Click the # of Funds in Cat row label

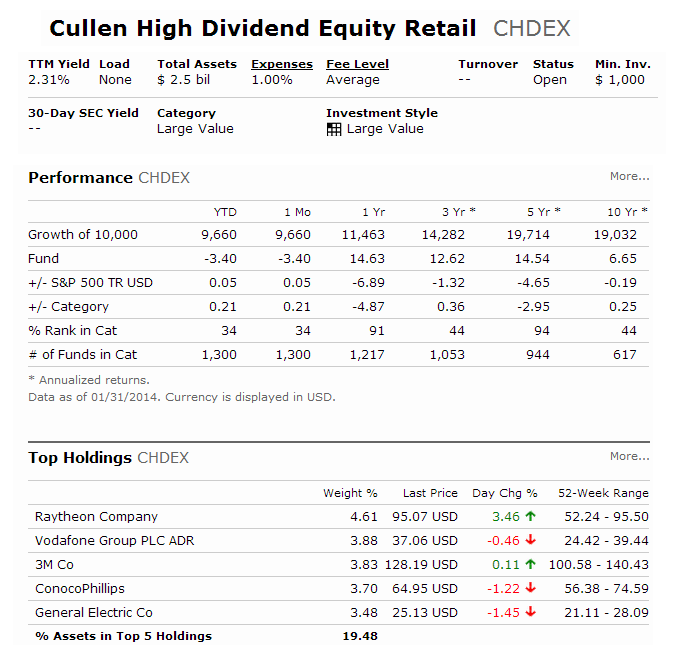point(83,355)
